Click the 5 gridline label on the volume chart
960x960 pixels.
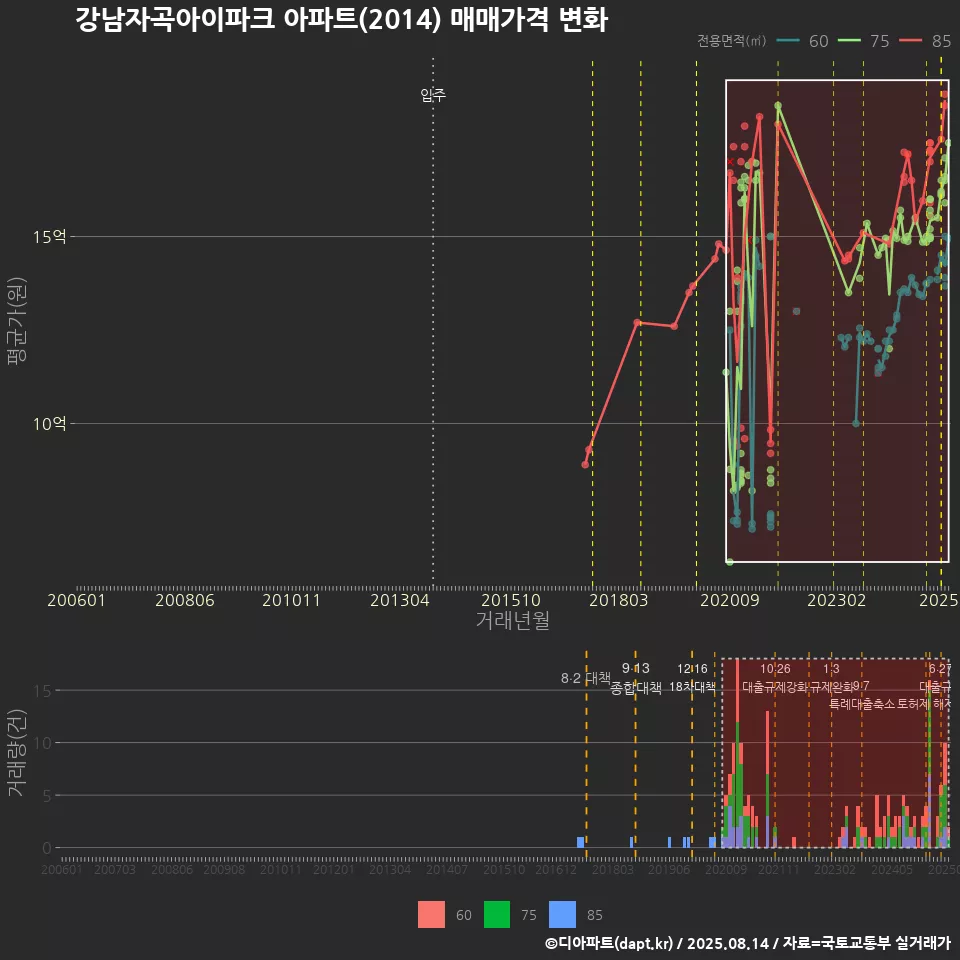(x=47, y=795)
